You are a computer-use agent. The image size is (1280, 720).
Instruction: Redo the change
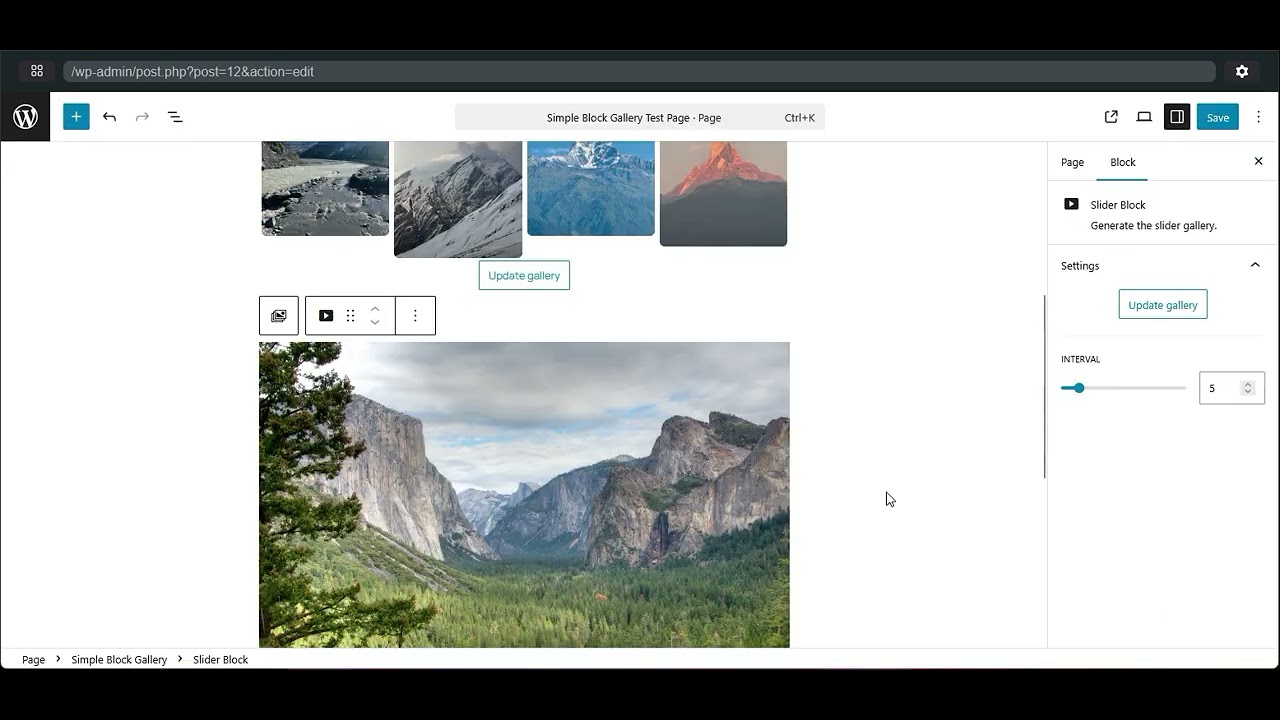pos(142,117)
